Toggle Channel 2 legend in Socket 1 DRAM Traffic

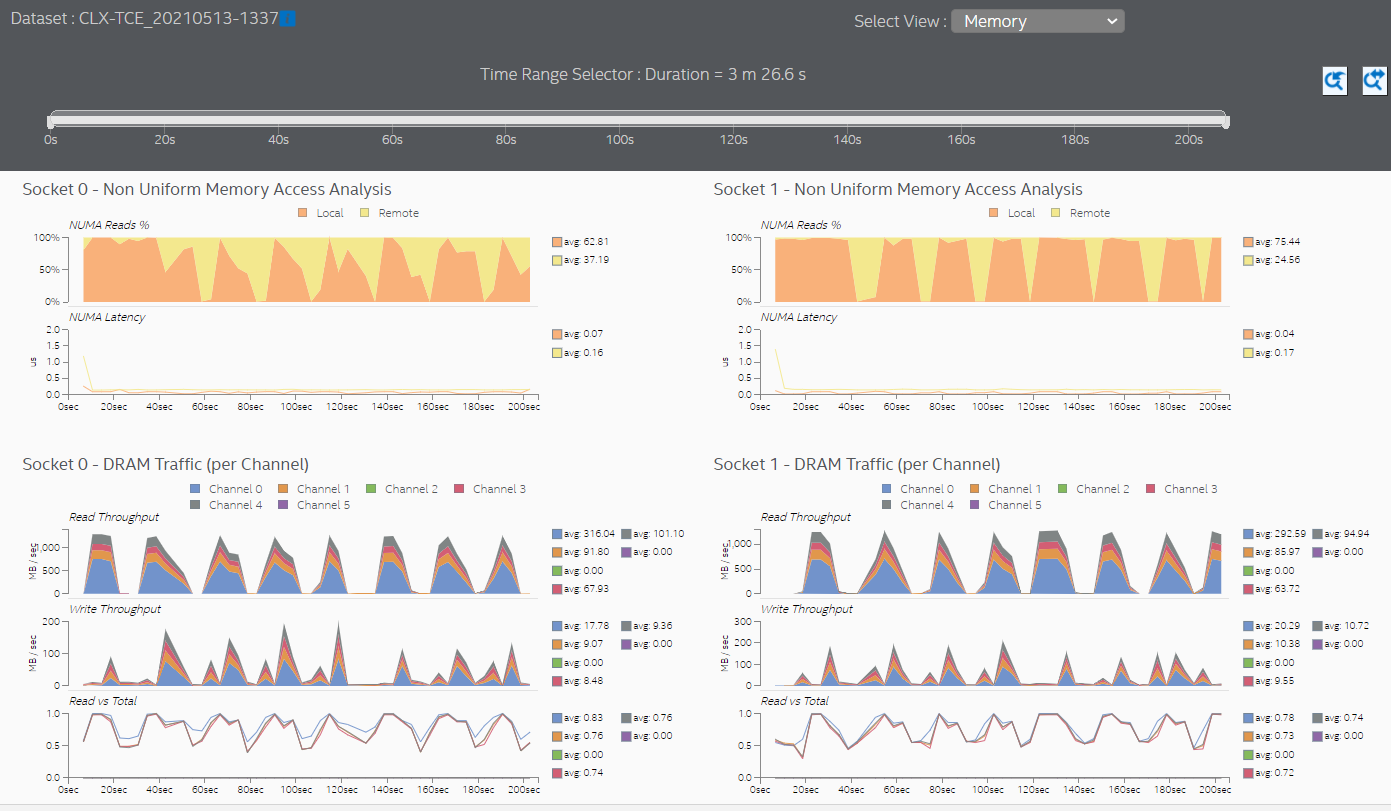click(x=1063, y=489)
